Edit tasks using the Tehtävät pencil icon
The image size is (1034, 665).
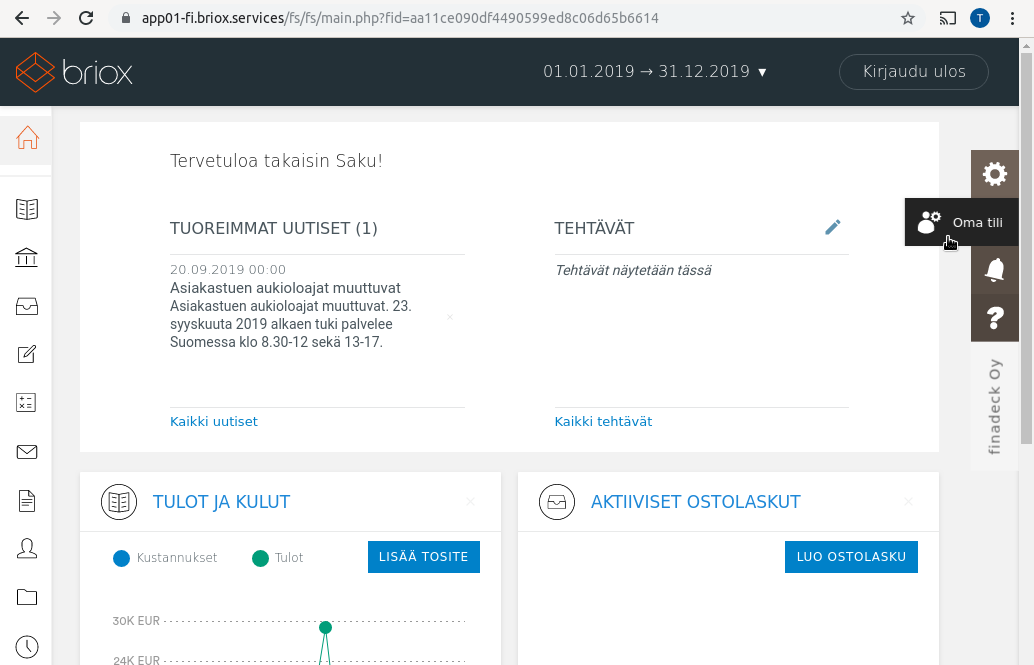pos(833,227)
